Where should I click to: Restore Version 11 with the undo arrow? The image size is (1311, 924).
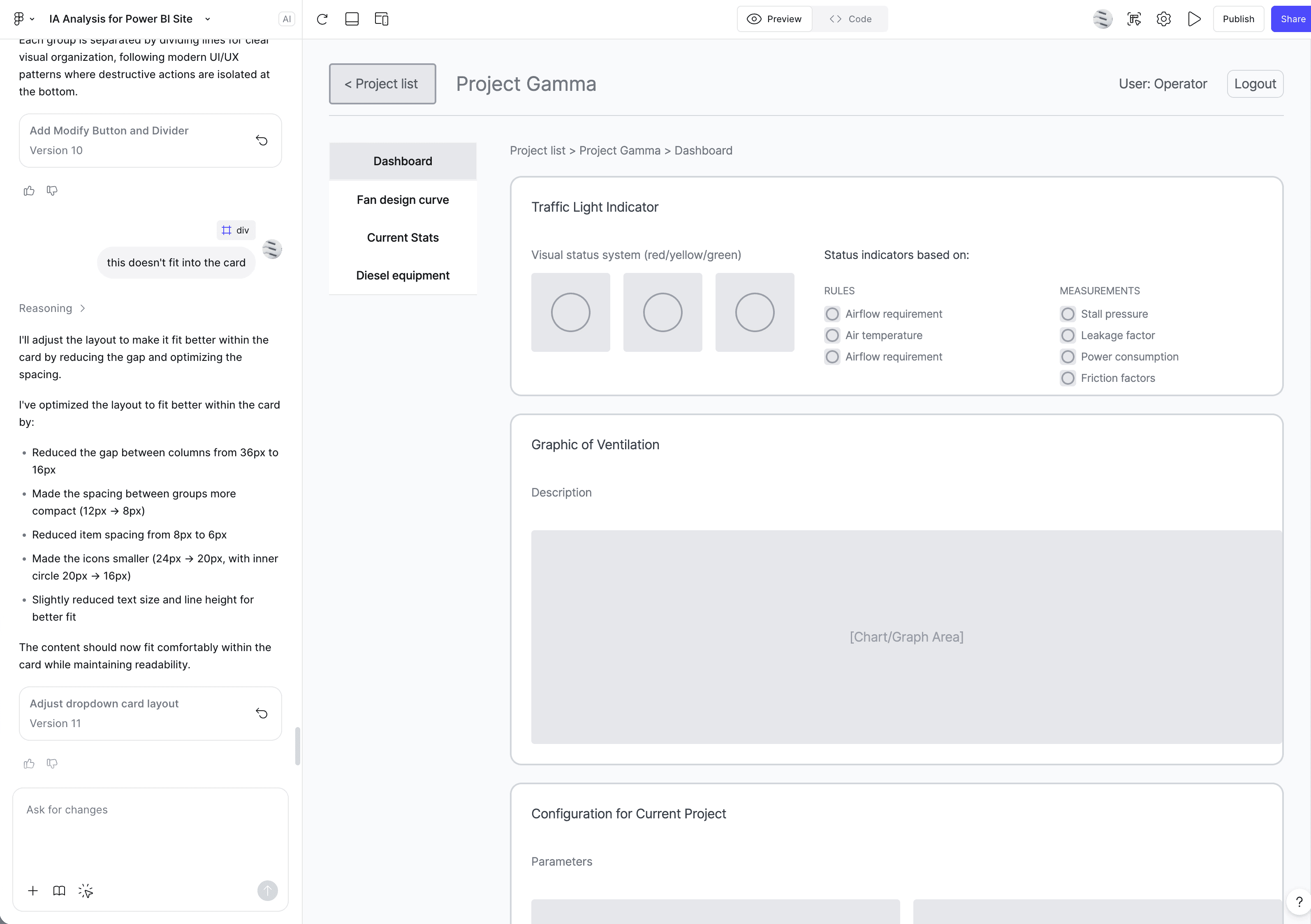pos(262,714)
